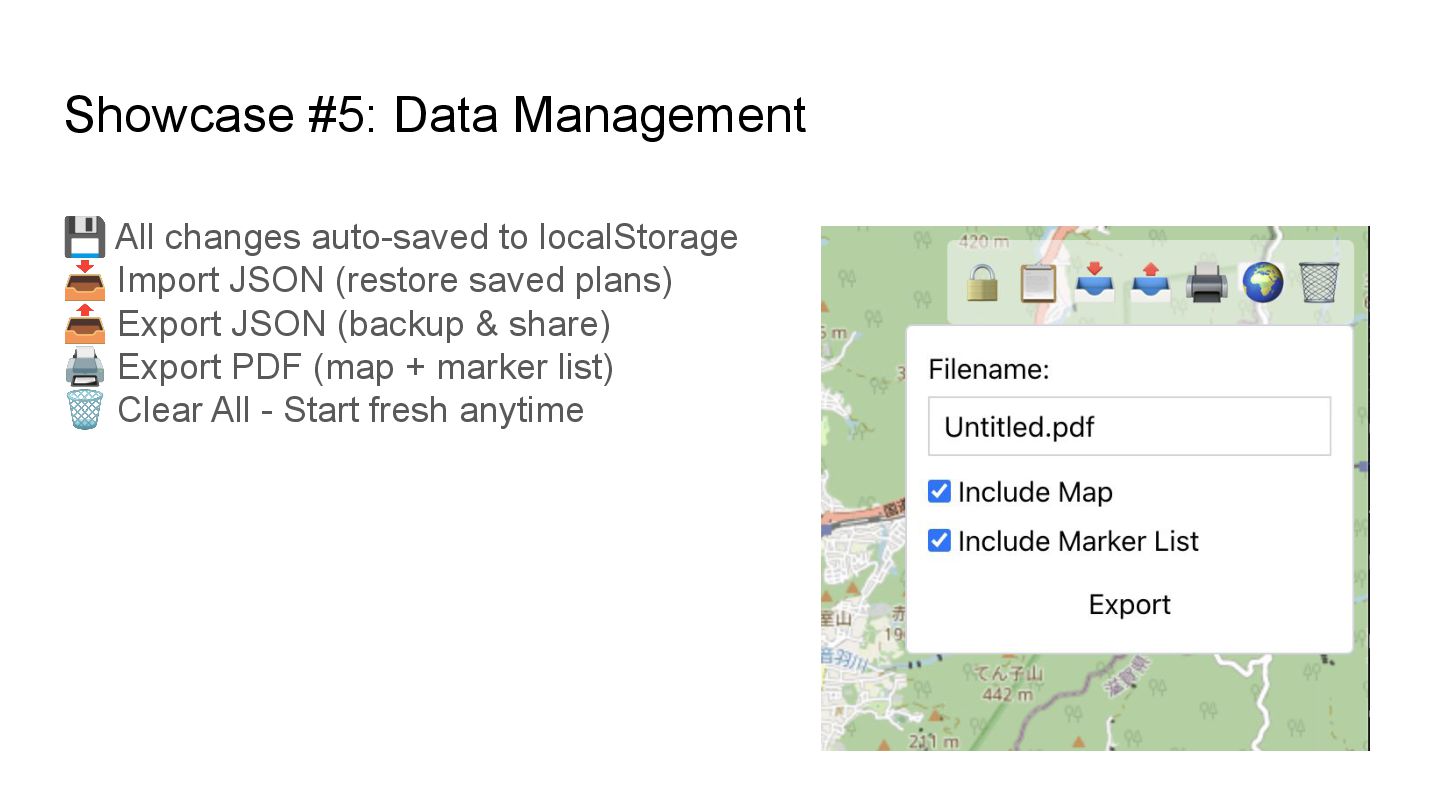Screen dimensions: 1440x810
Task: Uncheck the Include Map checkbox
Action: point(939,491)
